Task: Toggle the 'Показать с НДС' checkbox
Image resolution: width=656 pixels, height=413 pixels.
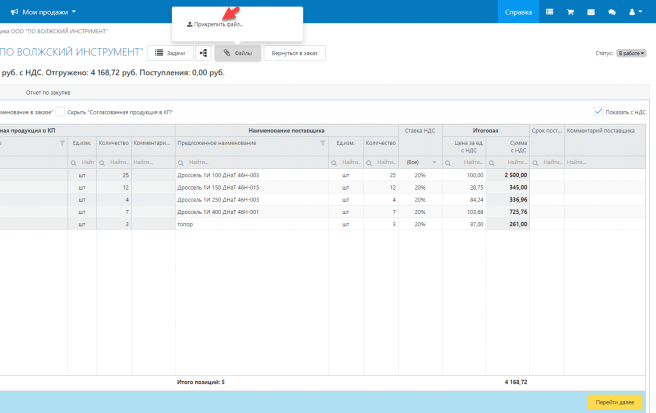Action: 599,111
